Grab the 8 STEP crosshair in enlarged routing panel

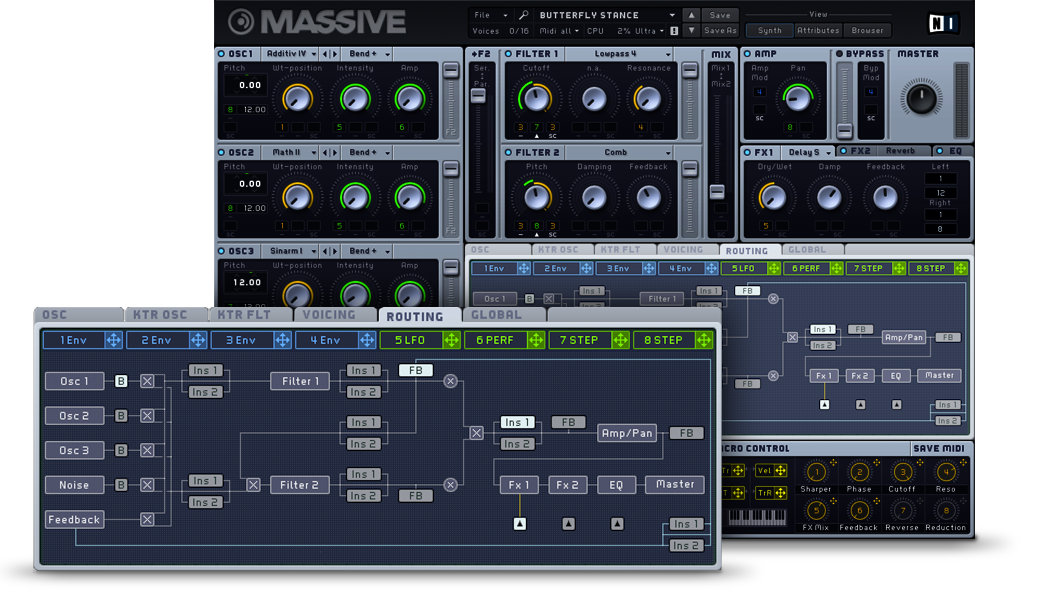704,340
